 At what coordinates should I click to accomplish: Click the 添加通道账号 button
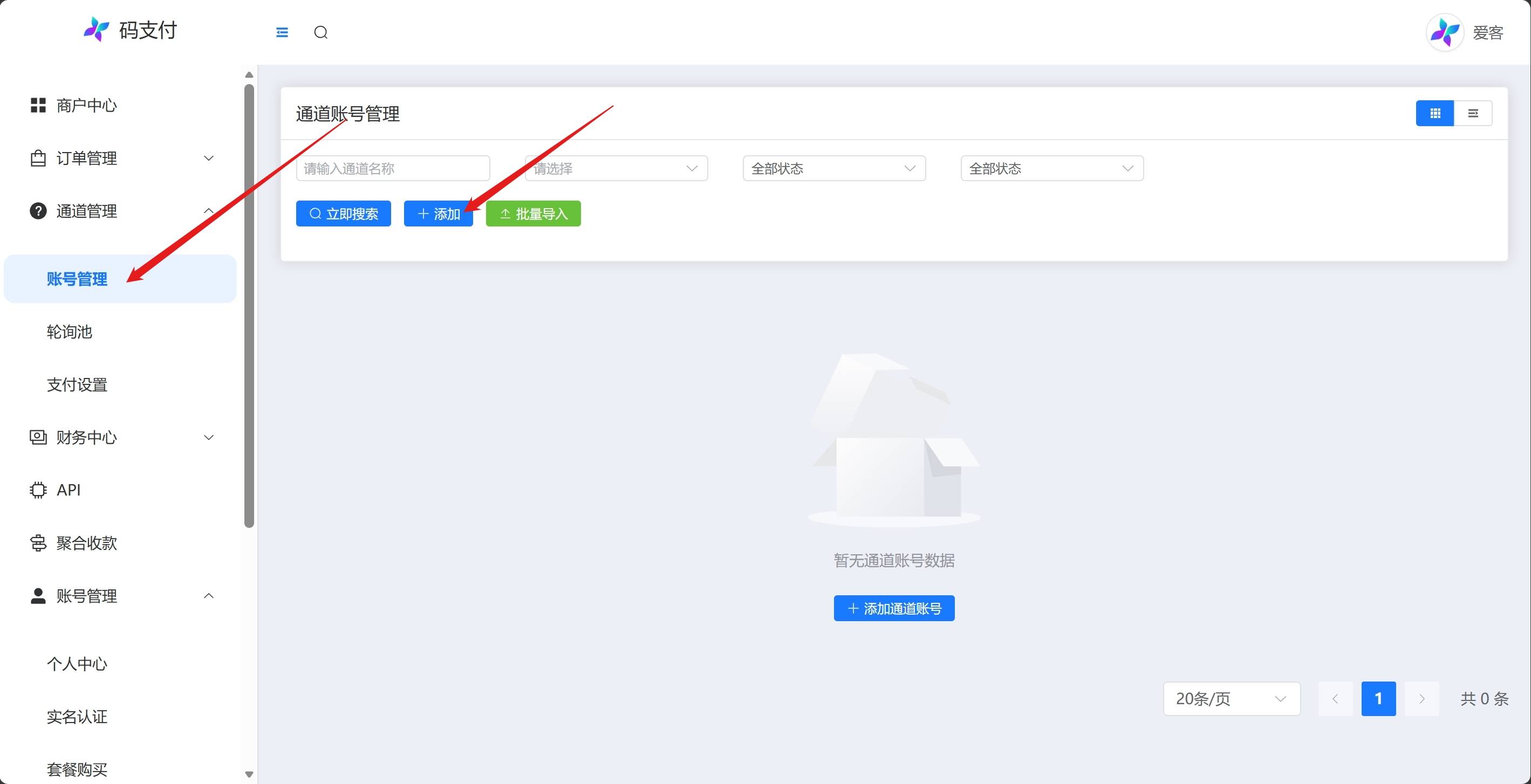click(x=894, y=608)
